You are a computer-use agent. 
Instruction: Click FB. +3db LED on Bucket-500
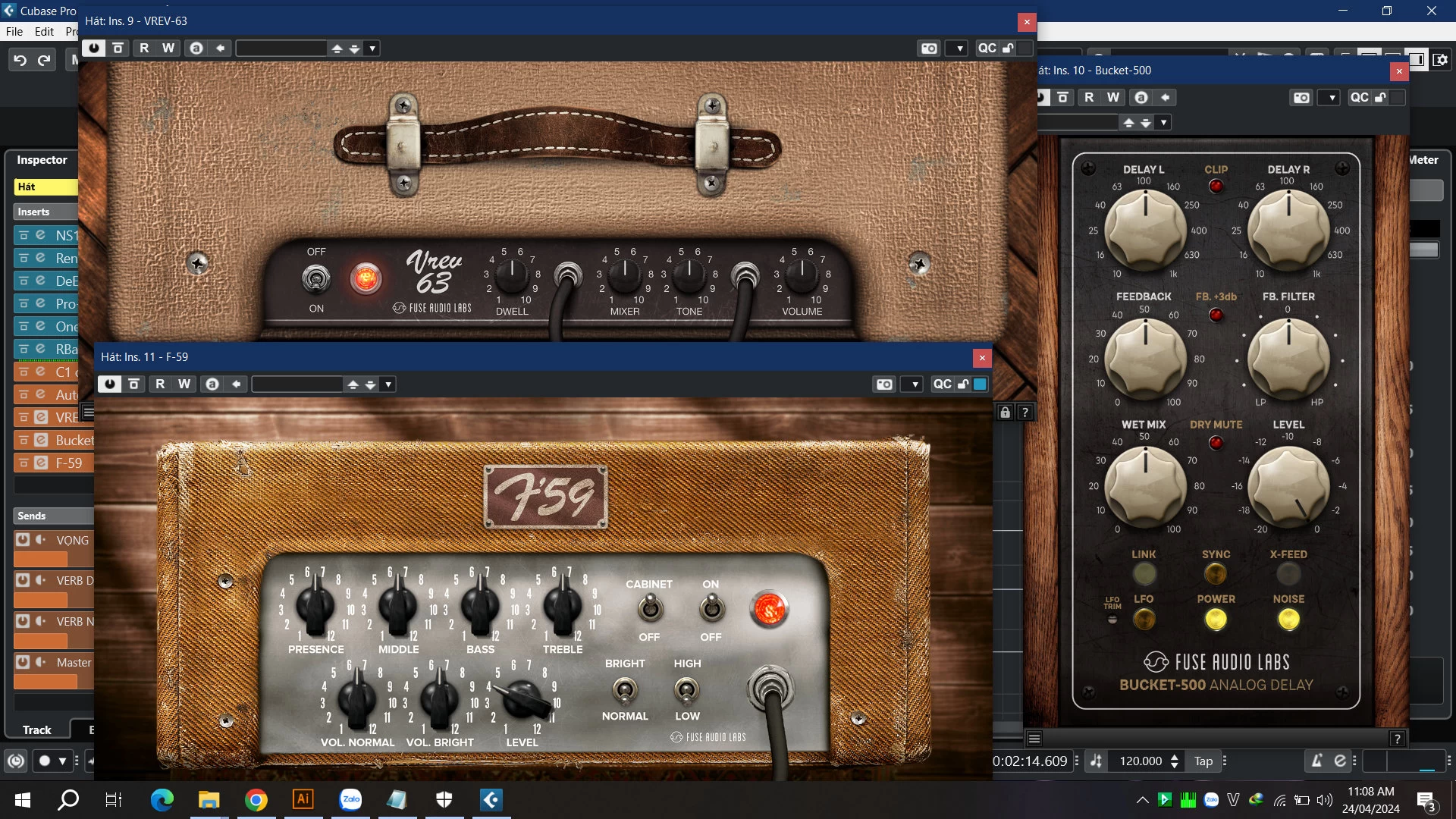pyautogui.click(x=1216, y=315)
